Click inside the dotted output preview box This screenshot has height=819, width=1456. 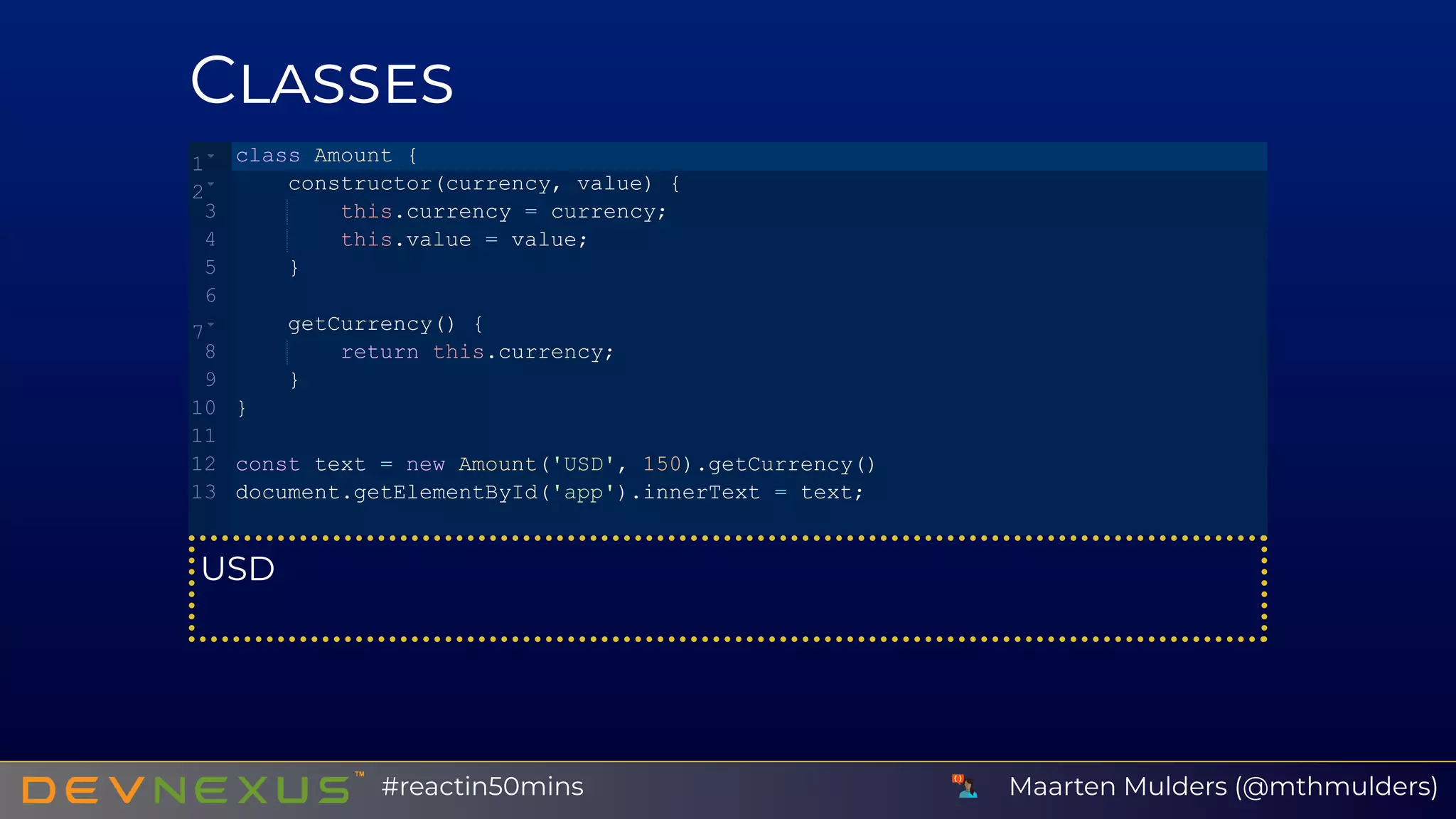[728, 589]
